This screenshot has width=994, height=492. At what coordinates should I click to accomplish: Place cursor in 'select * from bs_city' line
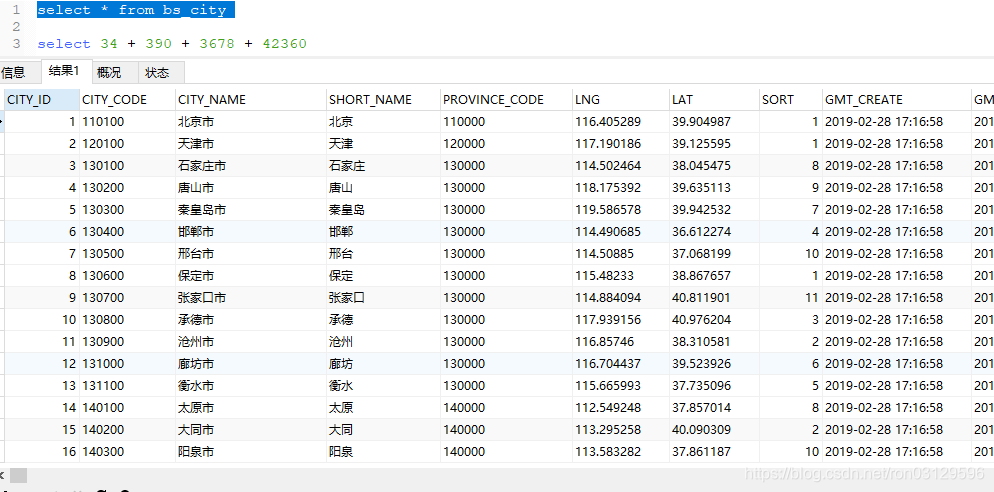136,10
